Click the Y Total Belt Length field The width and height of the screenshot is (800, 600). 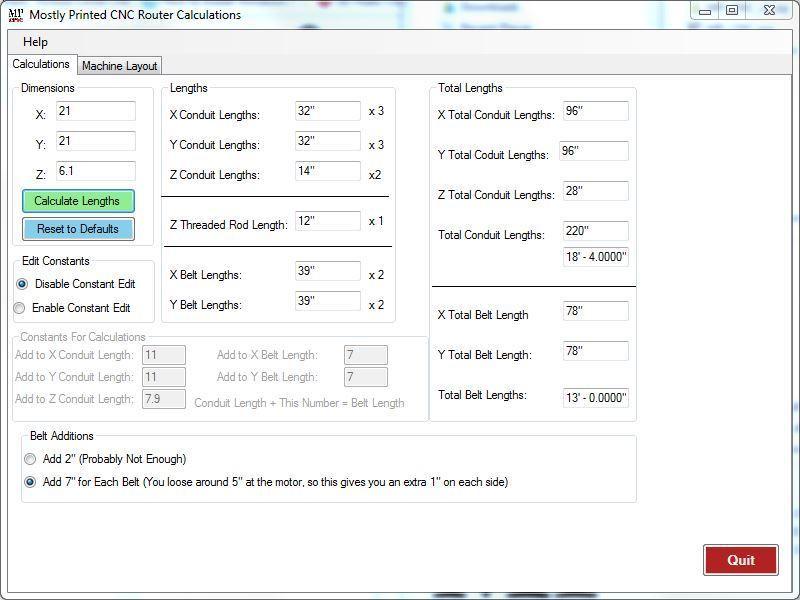tap(596, 351)
